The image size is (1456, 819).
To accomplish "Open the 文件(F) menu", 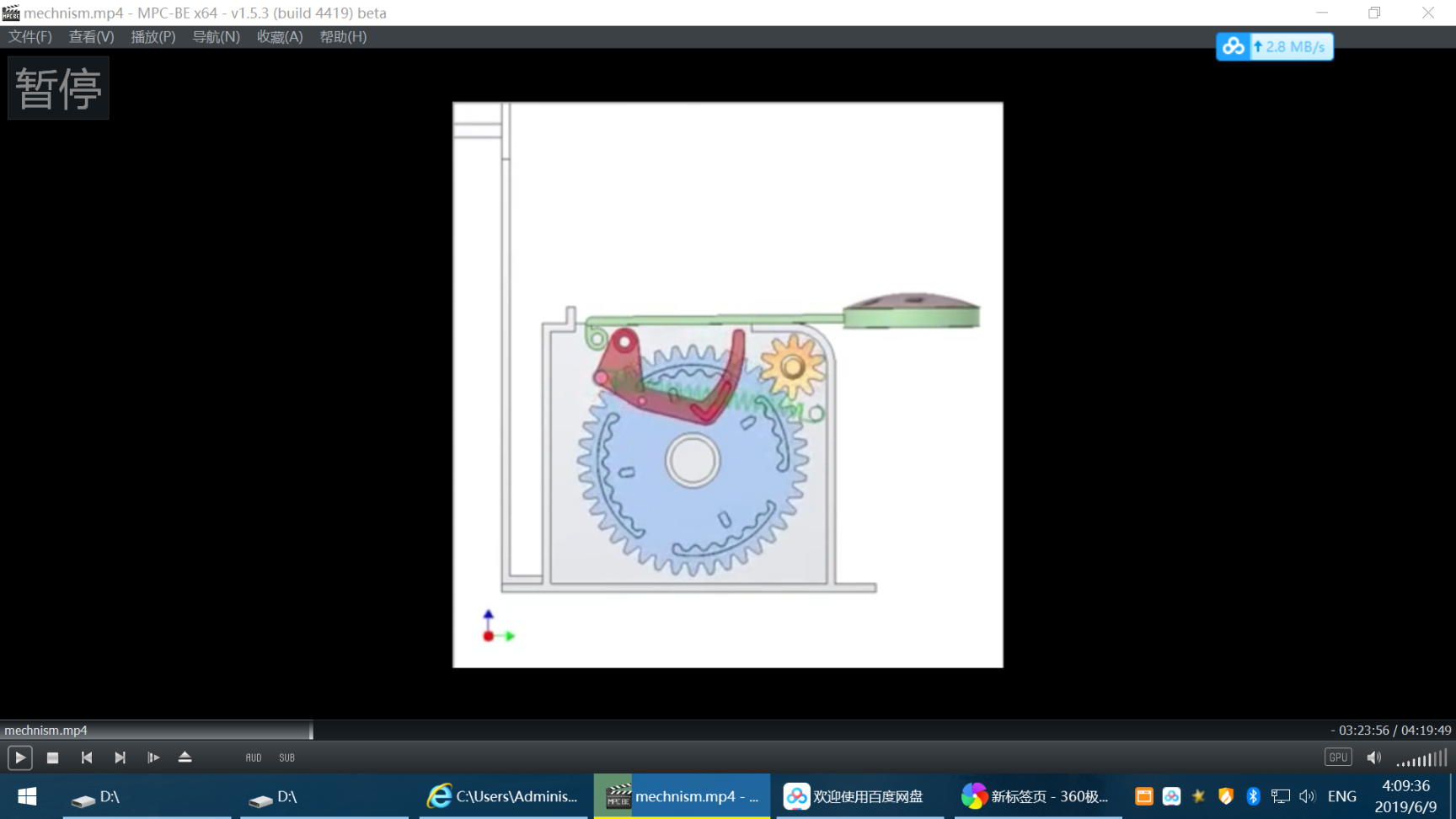I will 30,36.
